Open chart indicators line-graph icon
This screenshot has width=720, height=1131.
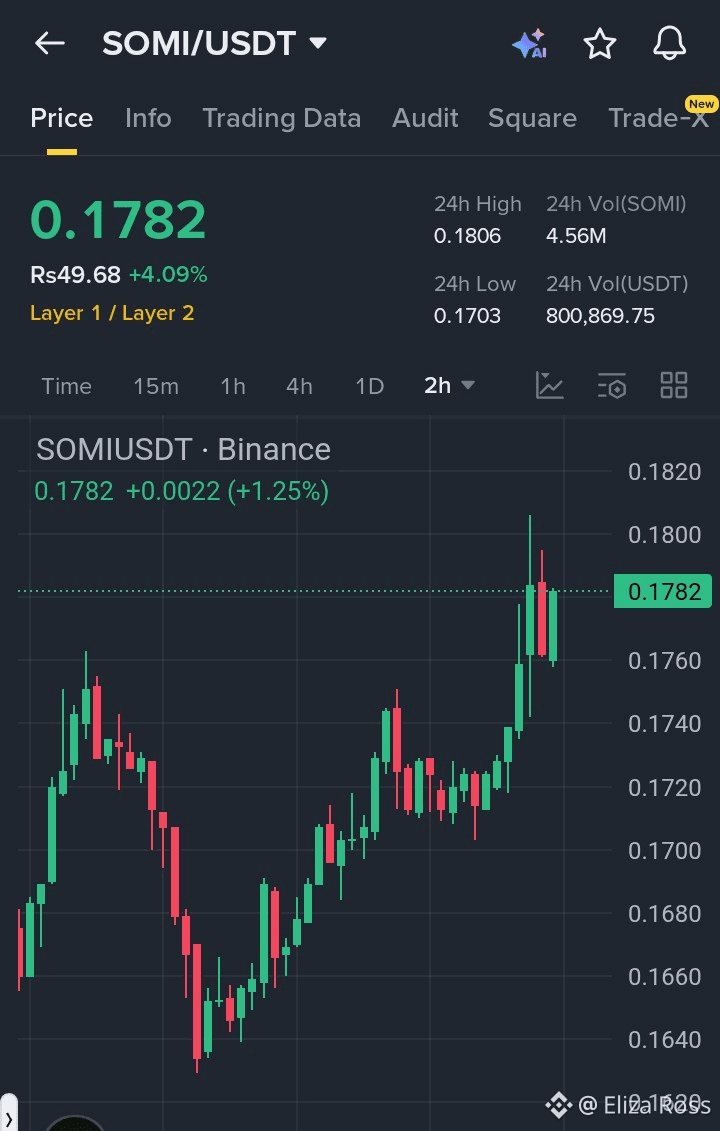click(x=549, y=385)
